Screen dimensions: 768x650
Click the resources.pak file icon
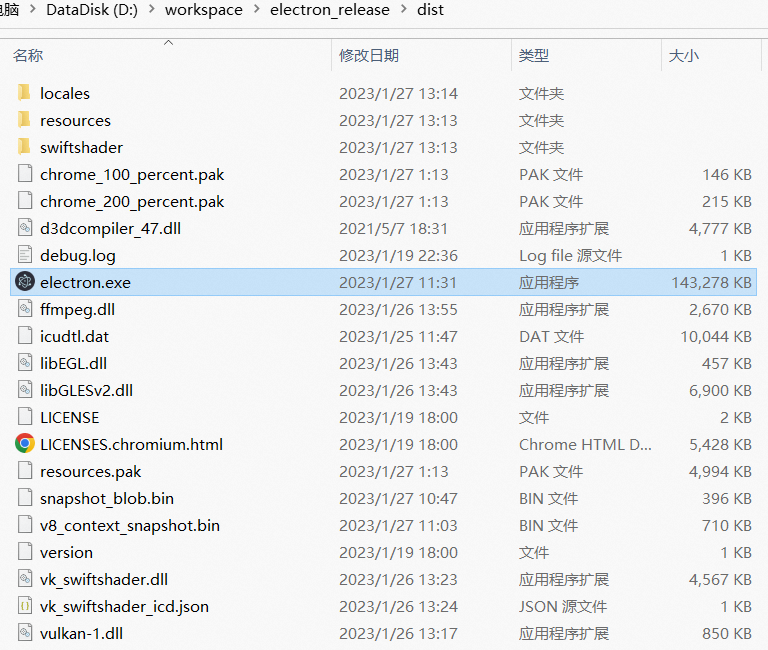(x=25, y=471)
